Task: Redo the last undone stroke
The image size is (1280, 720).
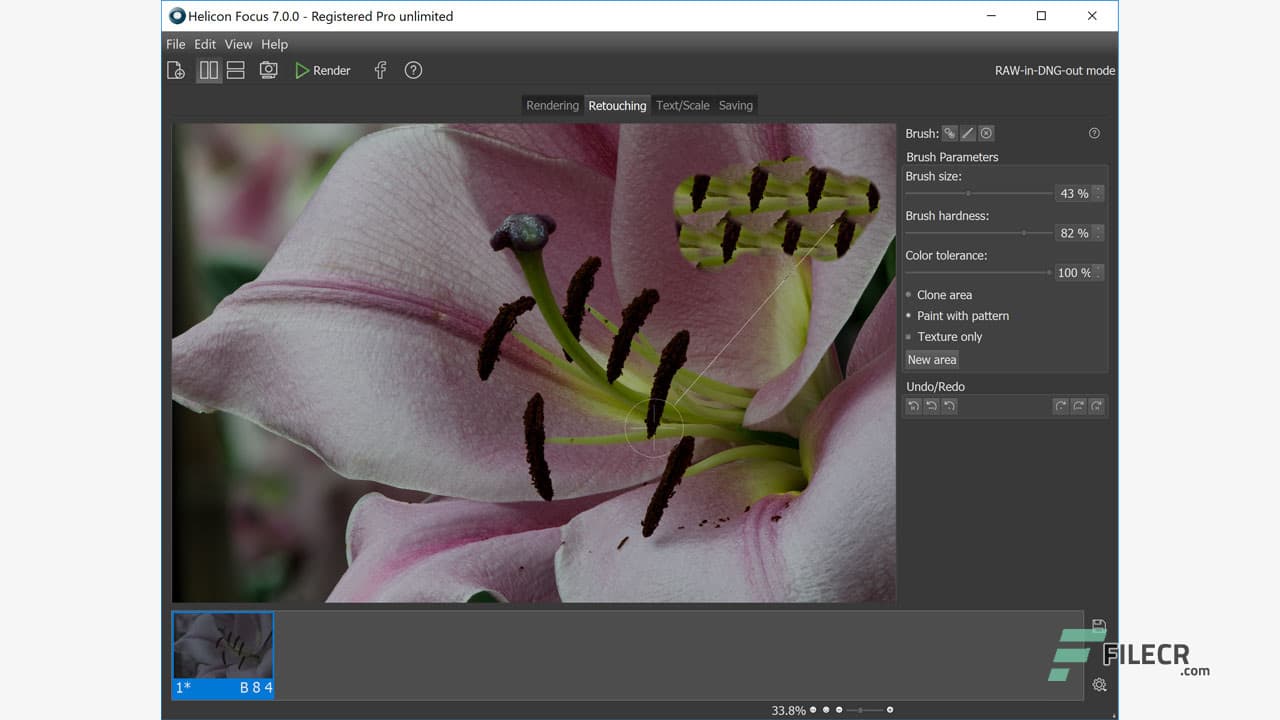Action: pos(1064,406)
